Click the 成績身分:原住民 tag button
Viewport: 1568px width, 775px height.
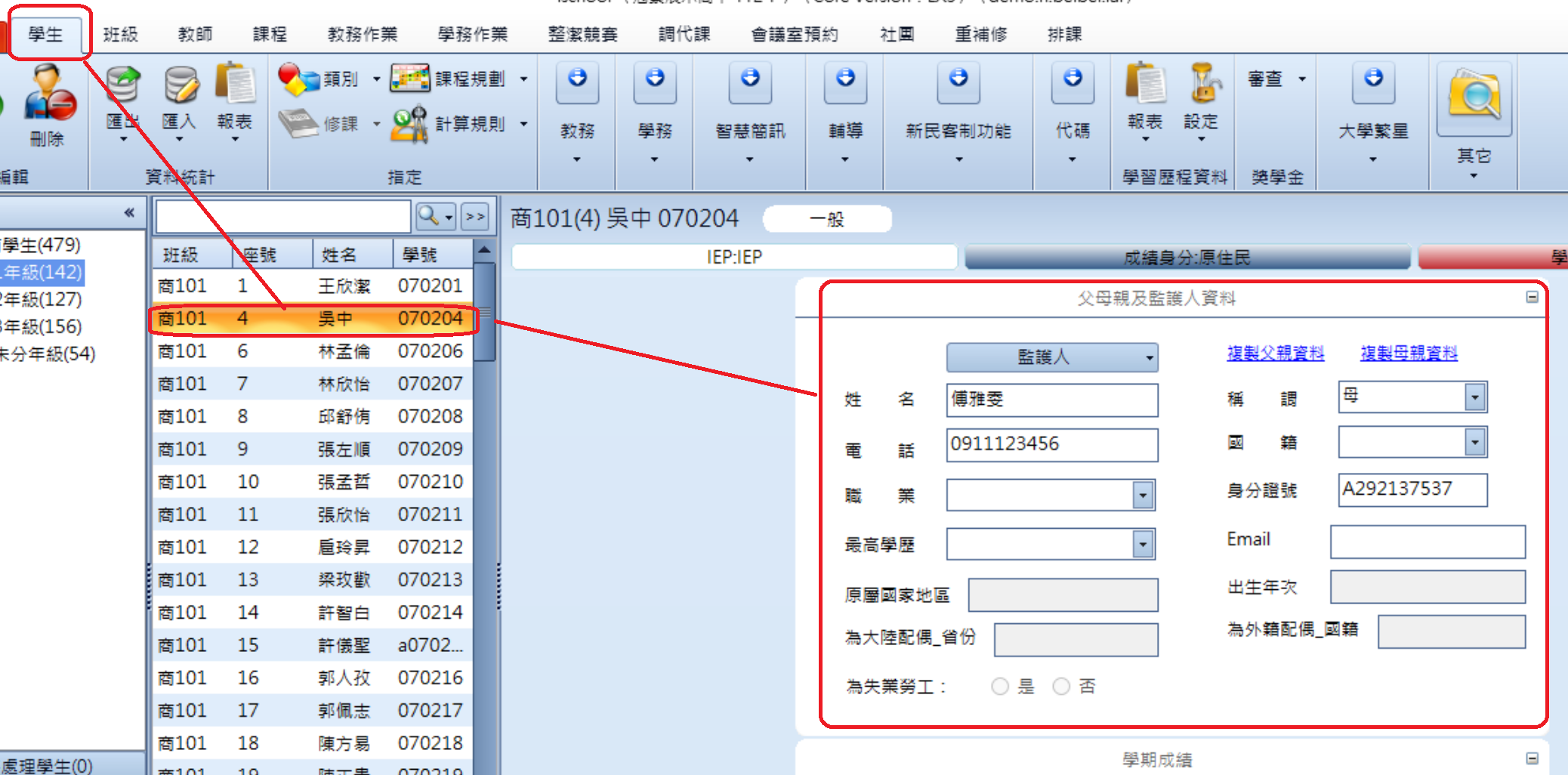[1187, 258]
